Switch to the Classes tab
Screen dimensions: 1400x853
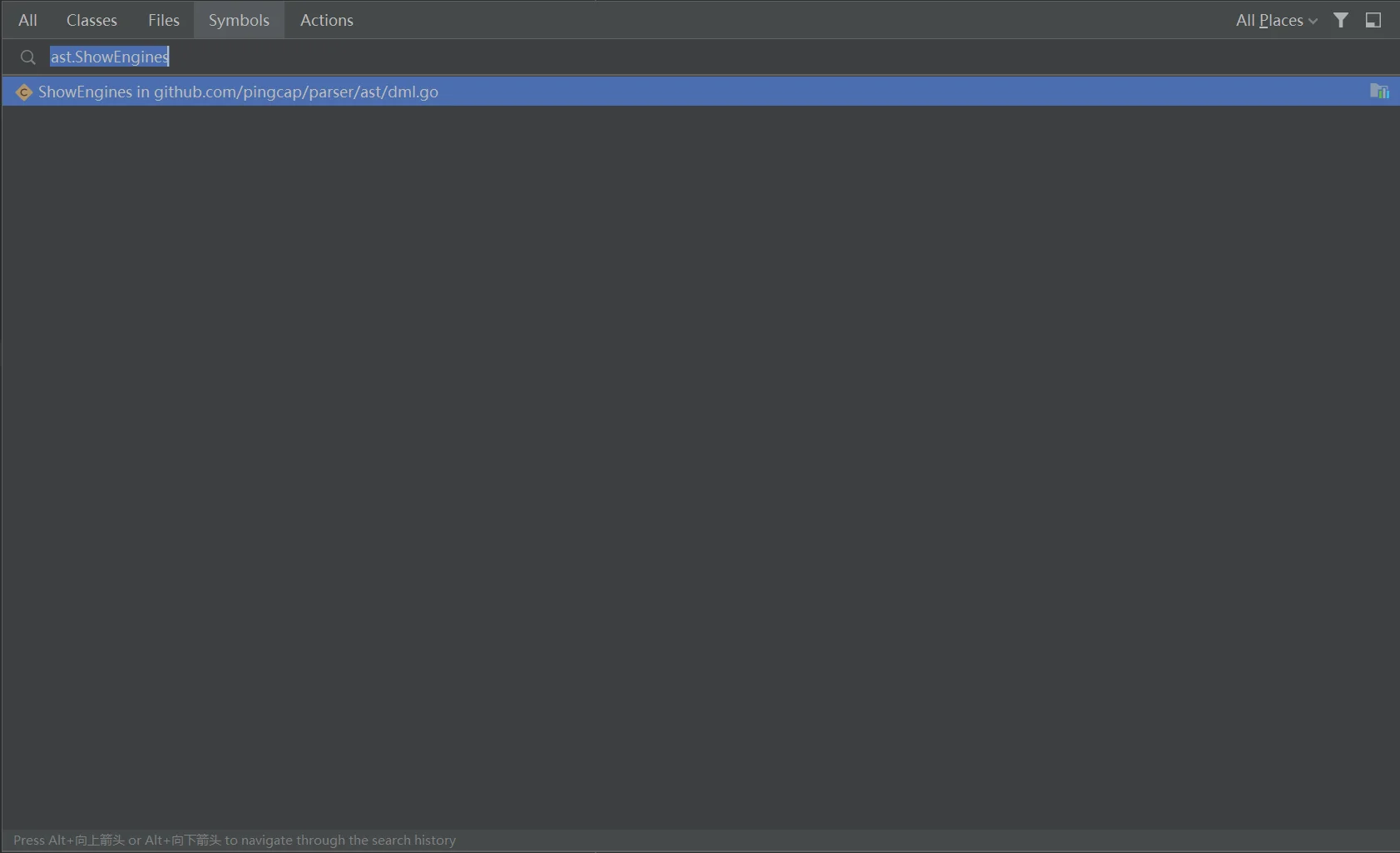click(92, 19)
